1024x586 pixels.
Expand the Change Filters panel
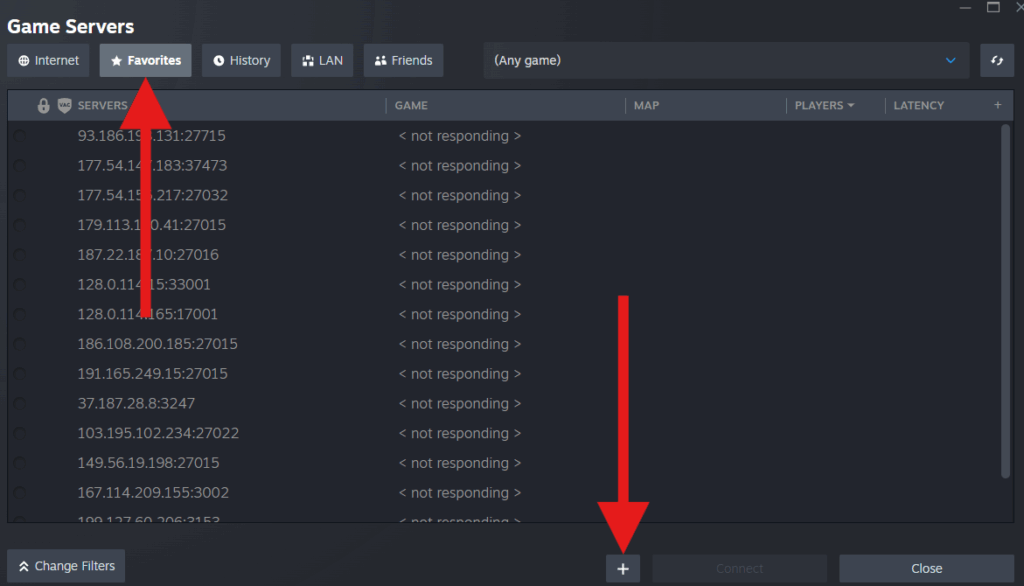pos(65,565)
